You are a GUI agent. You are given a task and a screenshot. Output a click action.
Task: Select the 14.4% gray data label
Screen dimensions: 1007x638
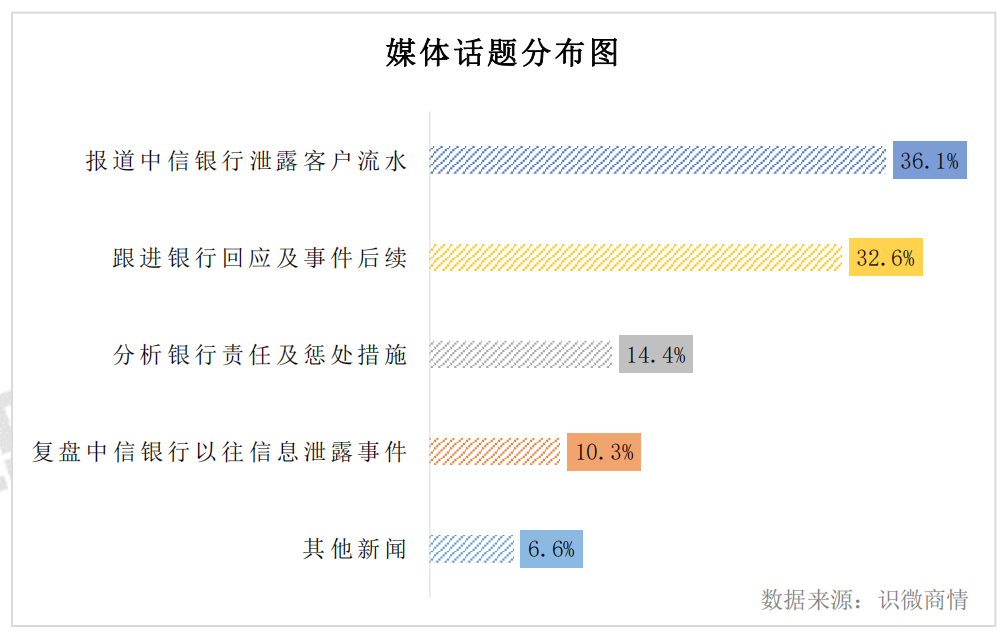tap(656, 354)
